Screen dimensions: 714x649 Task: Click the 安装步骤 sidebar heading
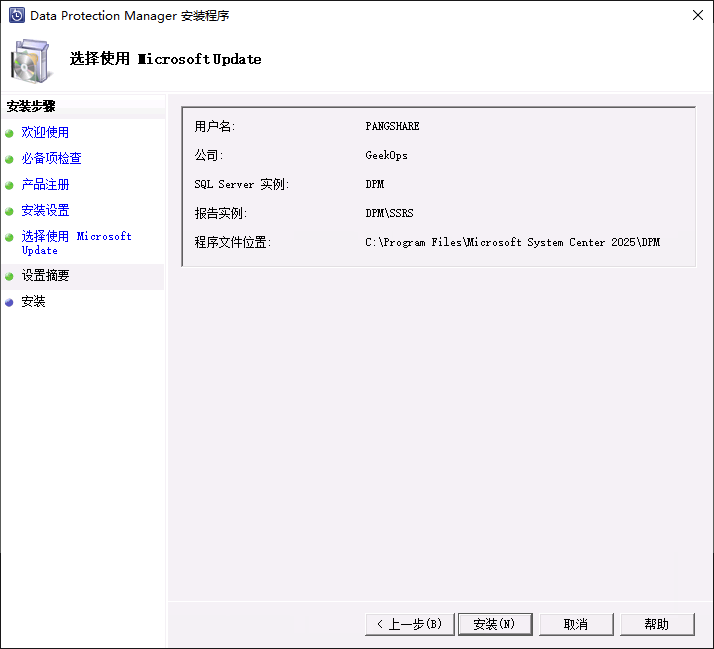(x=31, y=106)
